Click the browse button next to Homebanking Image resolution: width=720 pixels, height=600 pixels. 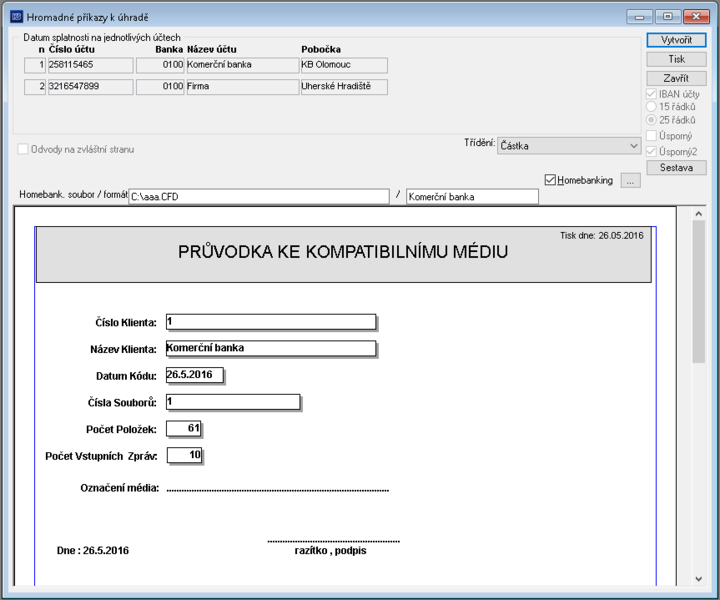(630, 180)
